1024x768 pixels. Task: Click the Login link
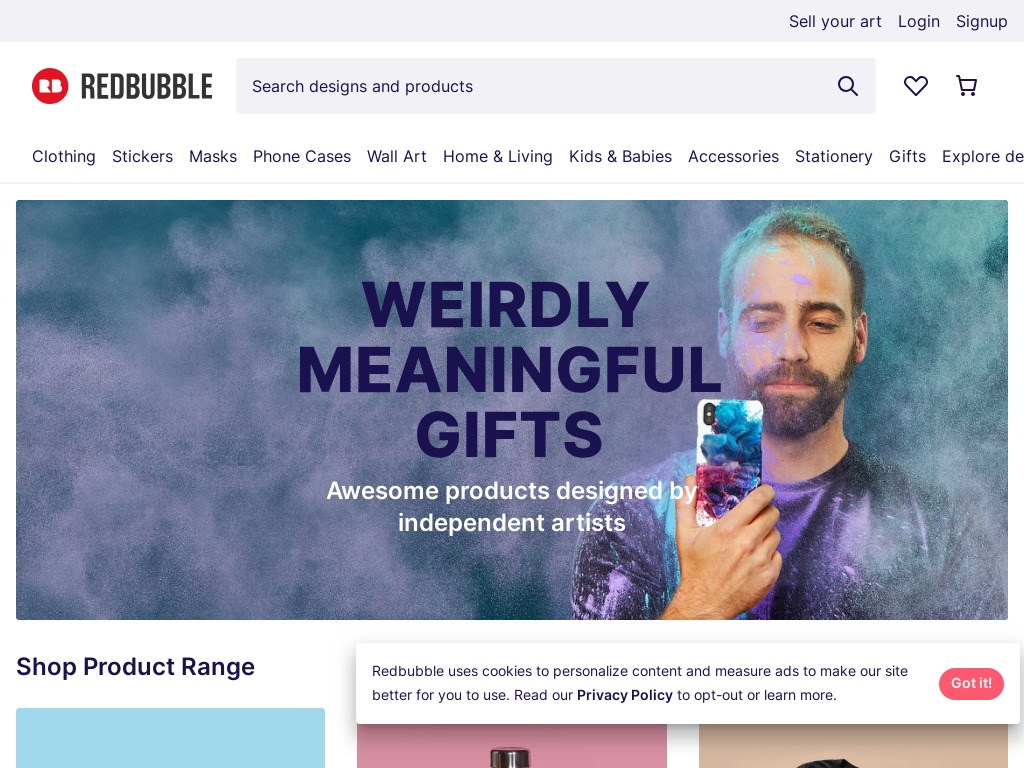point(918,22)
